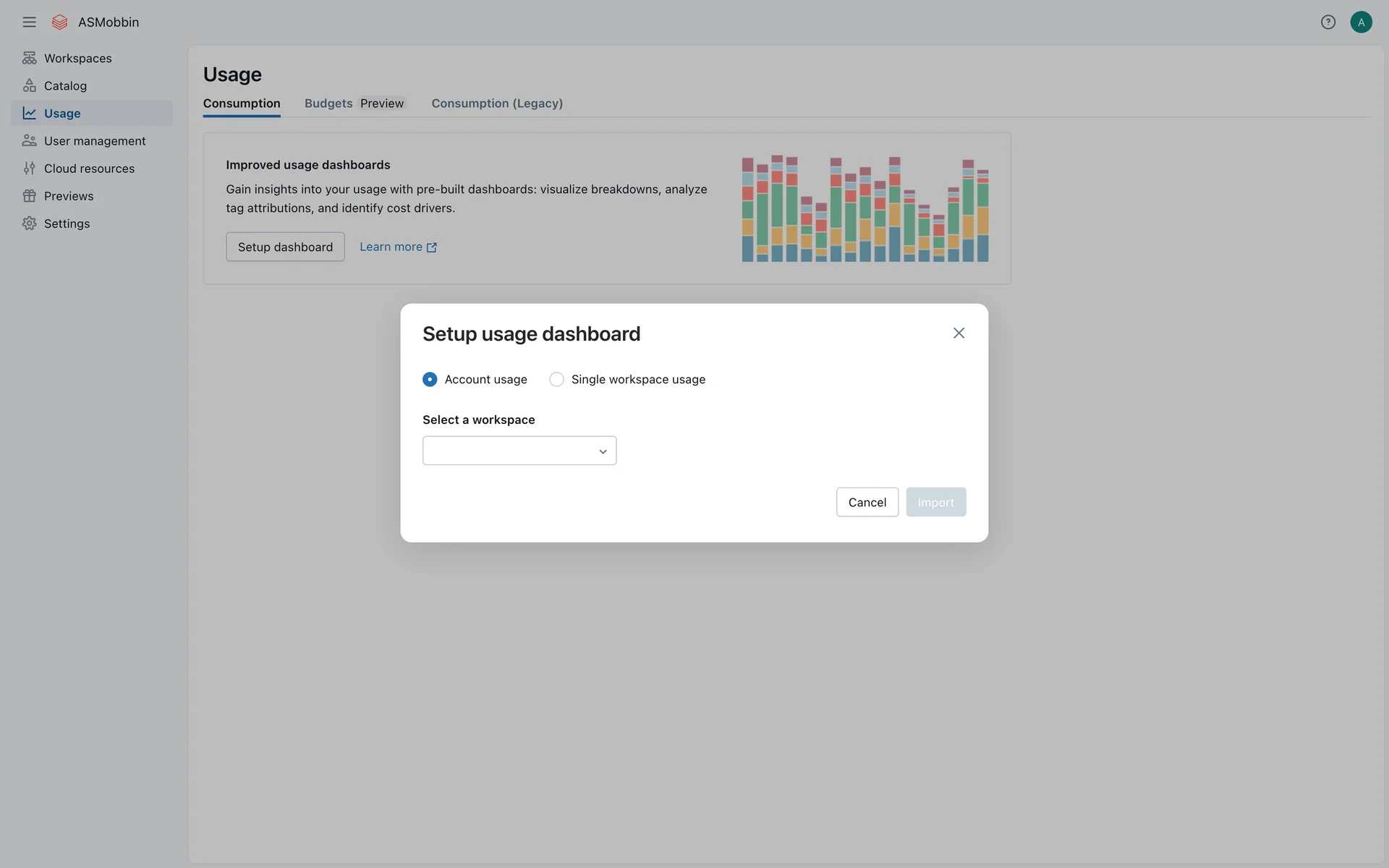The height and width of the screenshot is (868, 1389).
Task: Click the Previews gift icon
Action: (29, 196)
